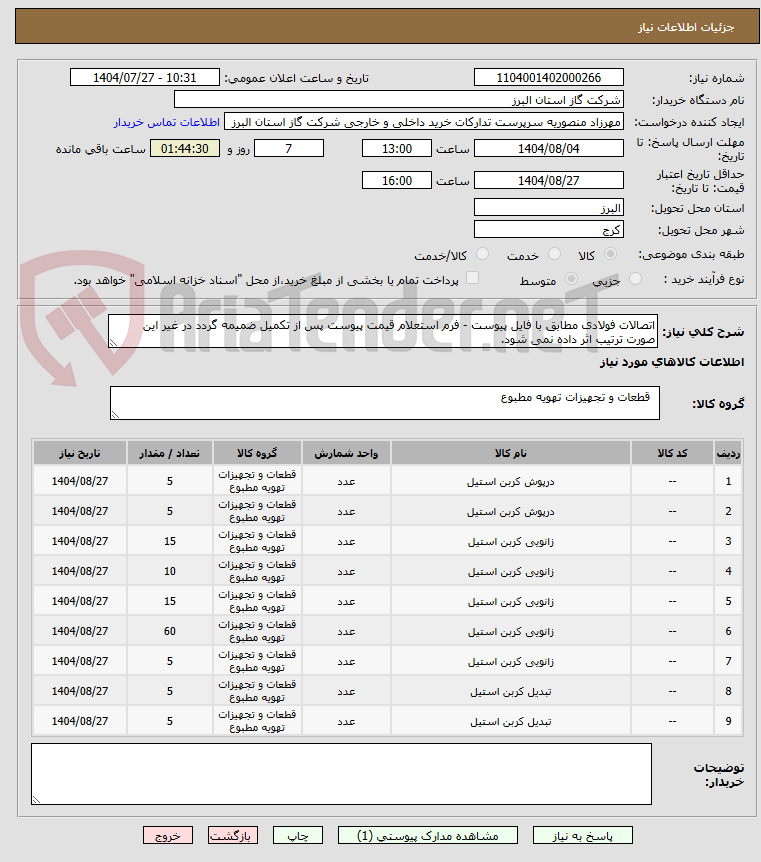Click زانویی کربن استیل in row 7

[511, 661]
